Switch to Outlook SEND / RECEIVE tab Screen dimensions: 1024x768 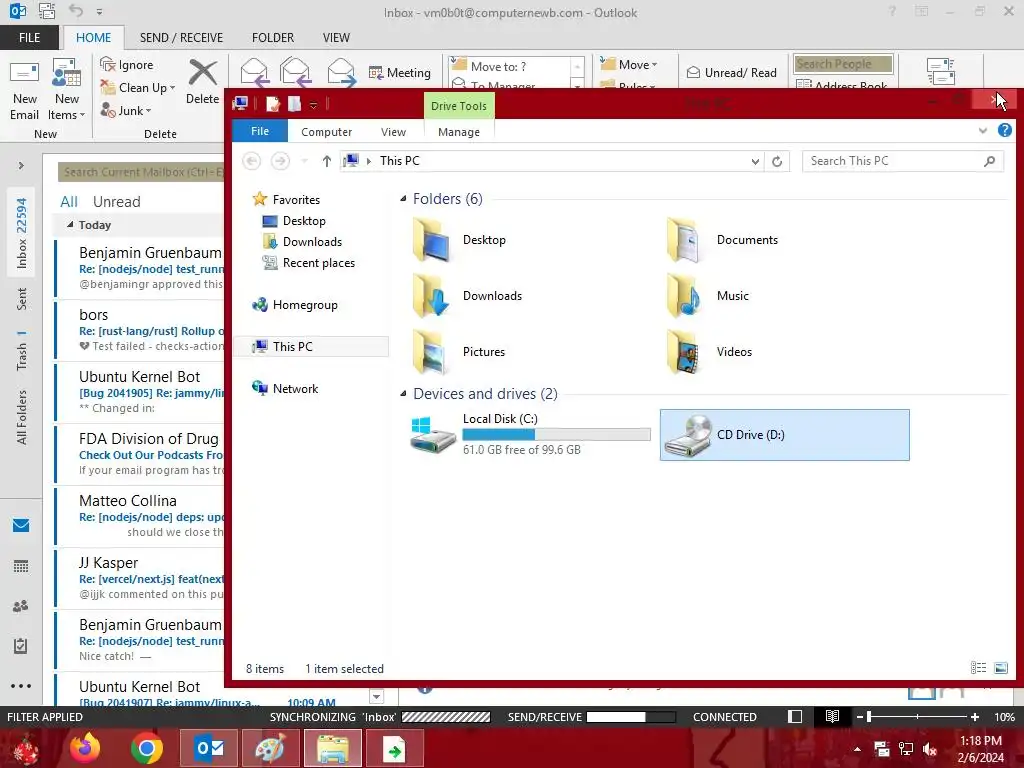pyautogui.click(x=181, y=38)
